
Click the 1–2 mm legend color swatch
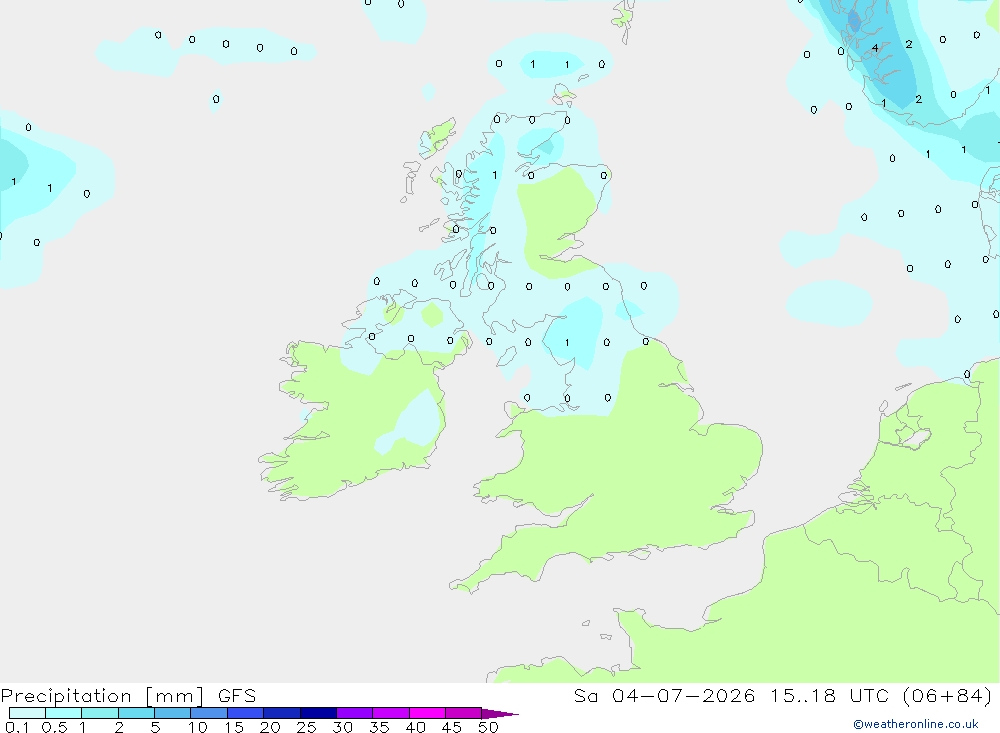99,713
